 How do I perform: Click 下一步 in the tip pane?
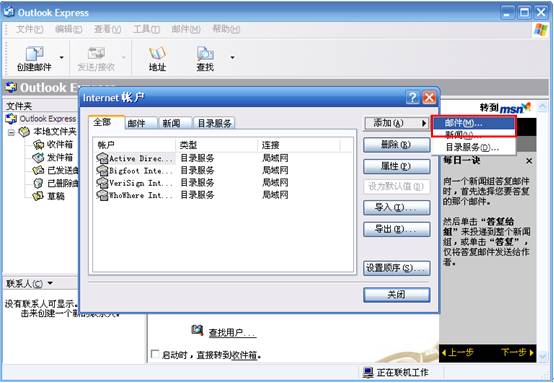(517, 352)
